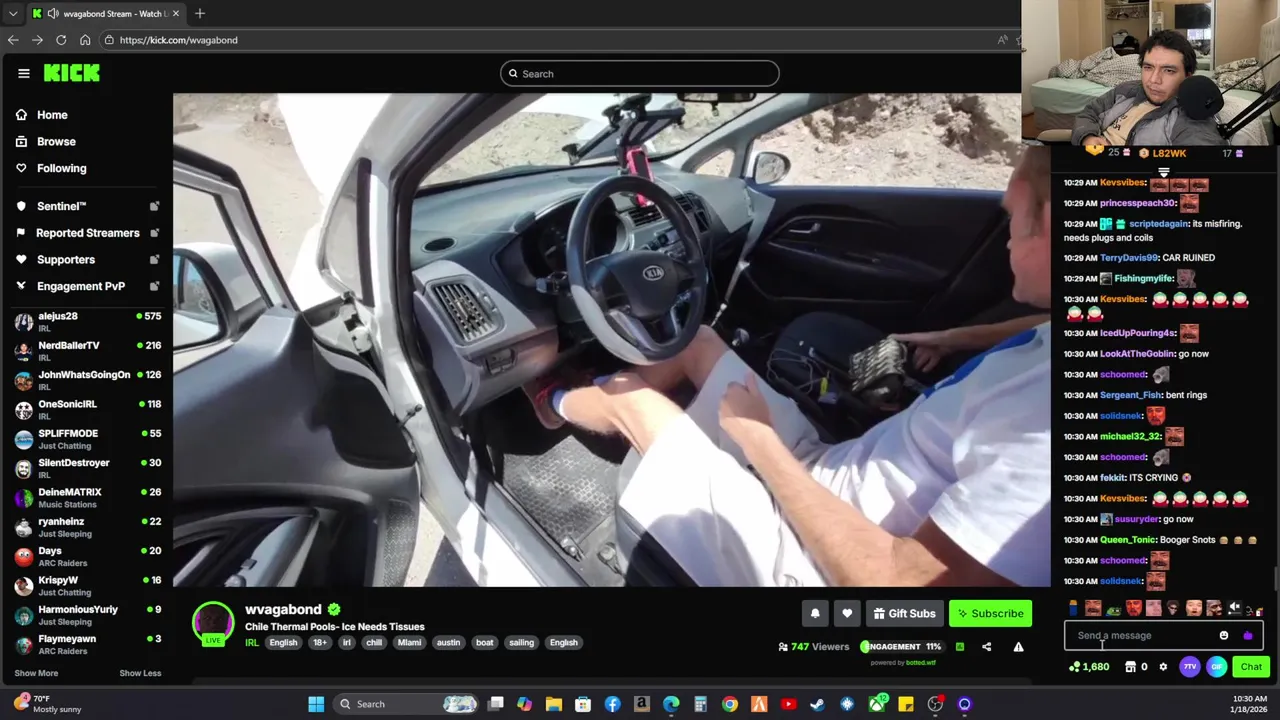Viewport: 1280px width, 720px height.
Task: Go back in browser
Action: click(13, 40)
